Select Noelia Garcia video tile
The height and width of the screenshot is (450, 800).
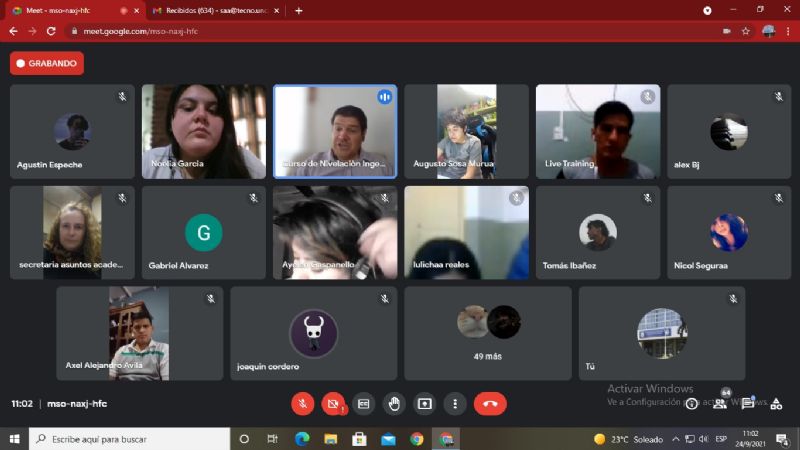pos(204,132)
